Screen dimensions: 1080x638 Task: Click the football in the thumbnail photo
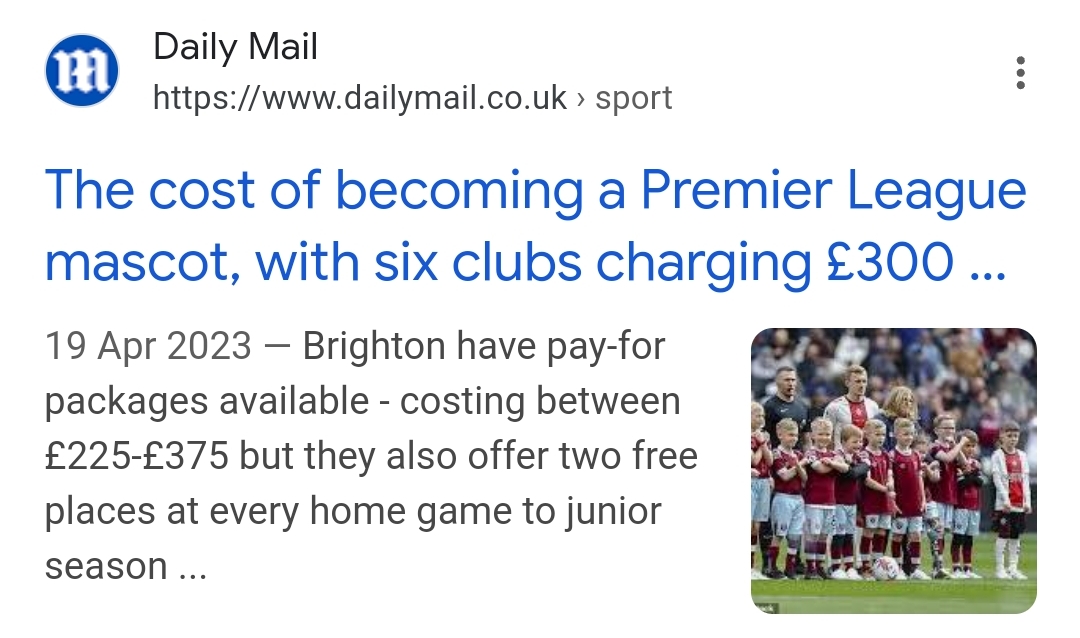[x=884, y=568]
